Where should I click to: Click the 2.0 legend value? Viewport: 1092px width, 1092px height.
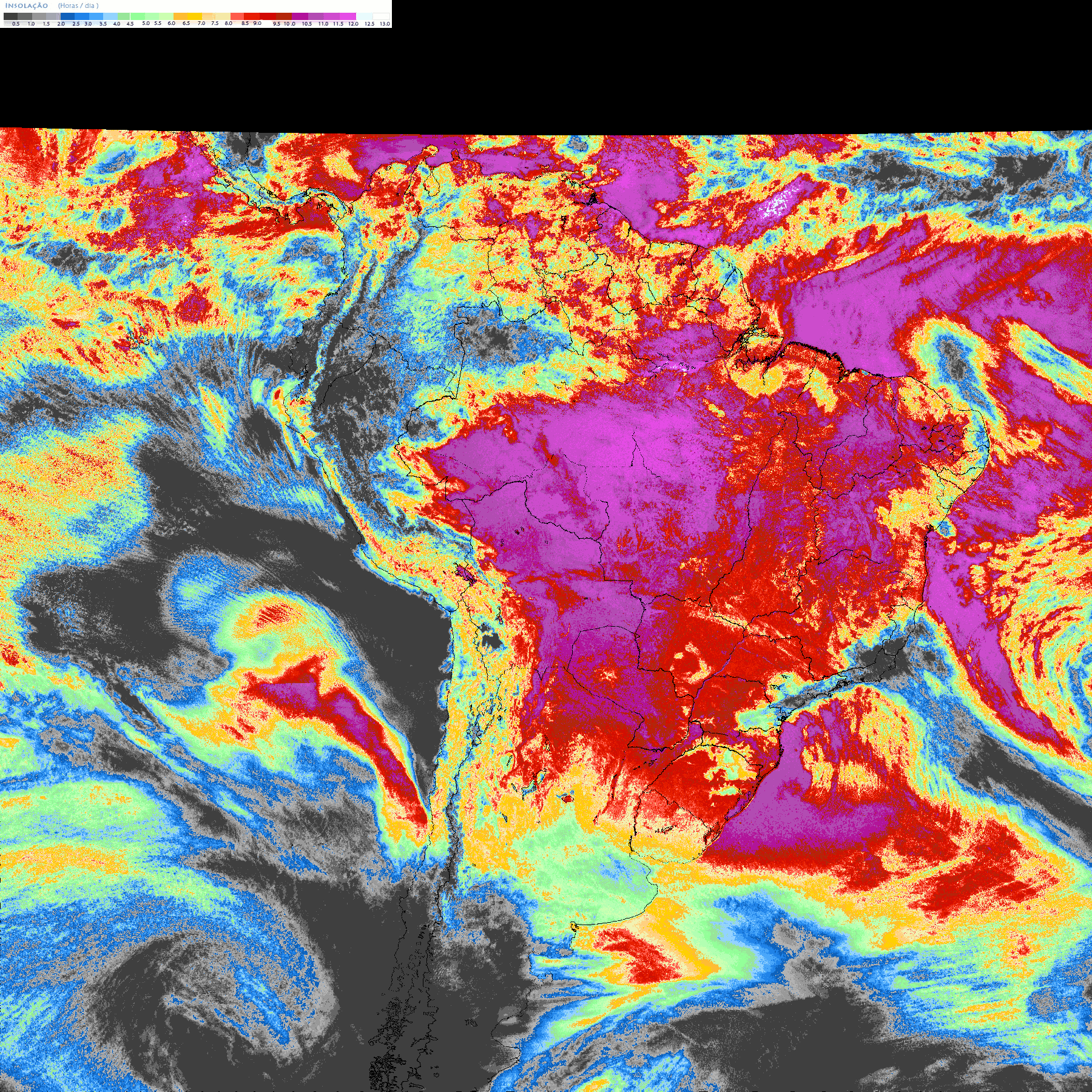pos(61,24)
